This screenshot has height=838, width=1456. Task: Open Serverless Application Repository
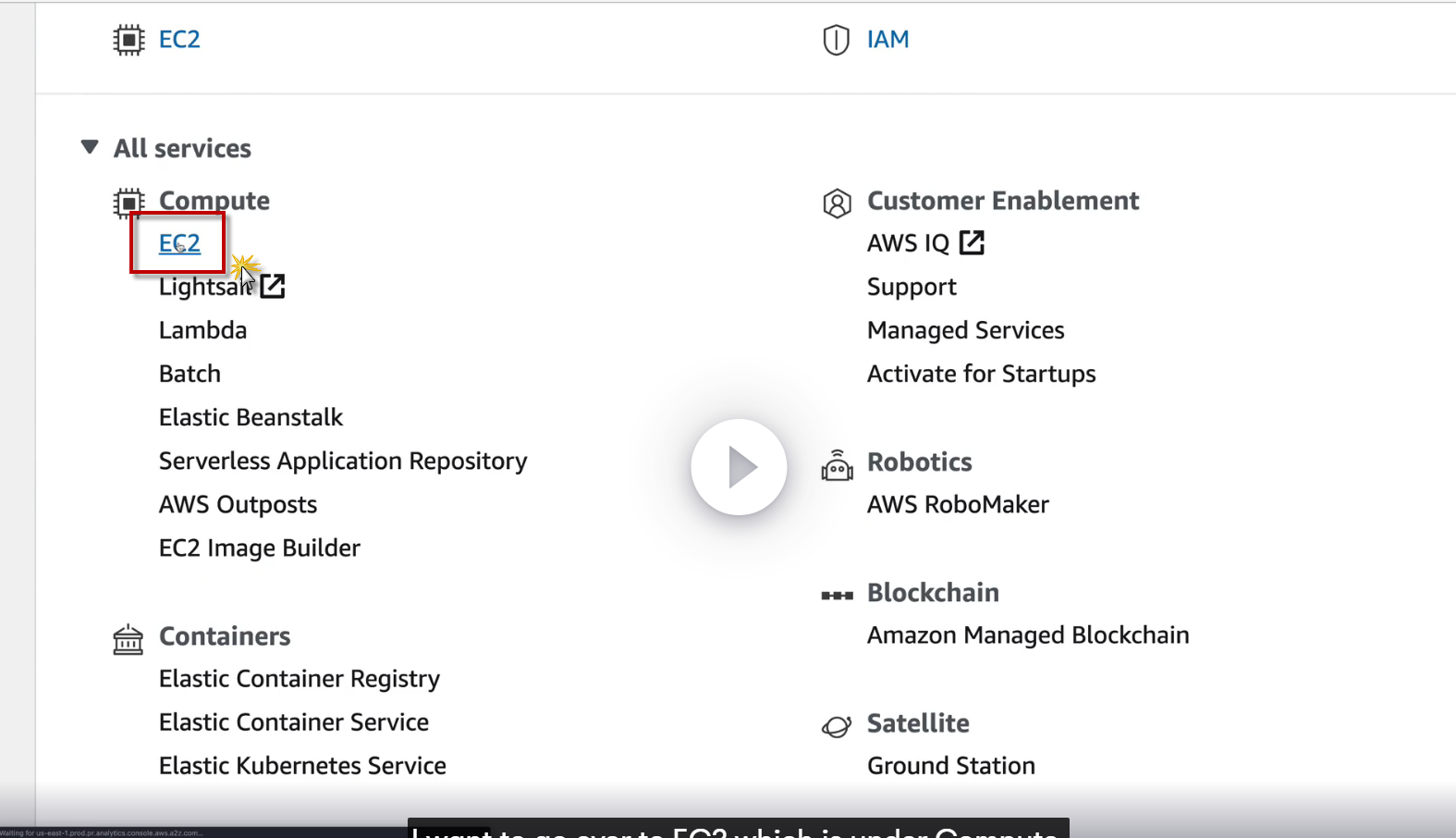(x=342, y=461)
